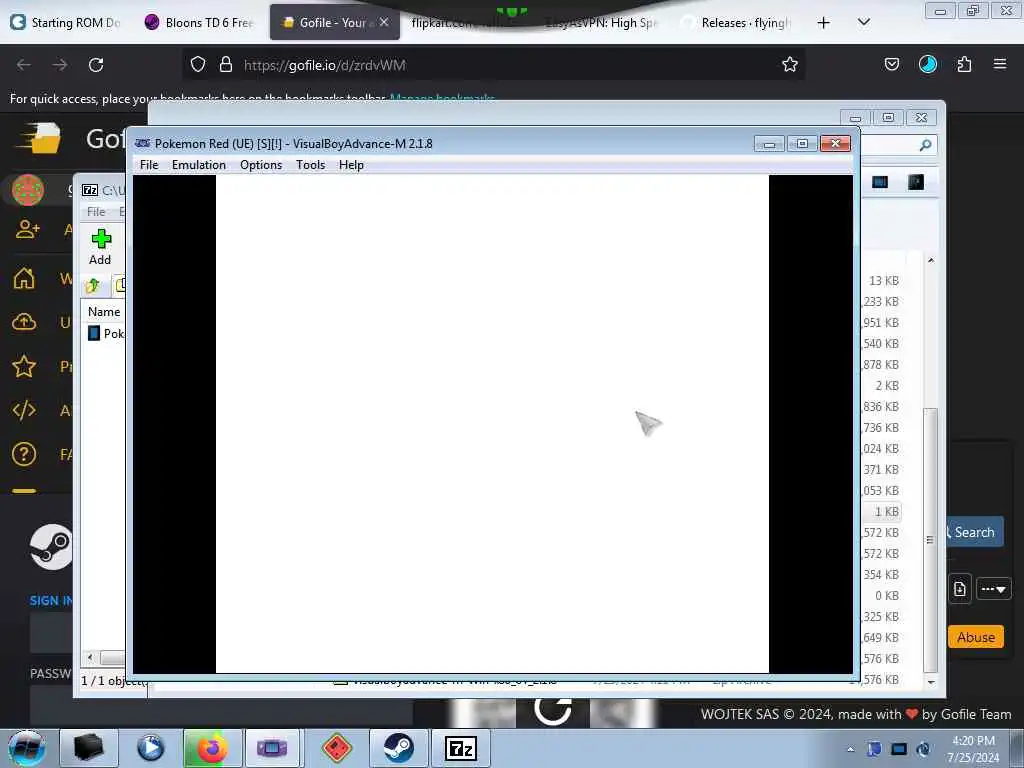Click the Steam logo on the Gofile page

51,547
